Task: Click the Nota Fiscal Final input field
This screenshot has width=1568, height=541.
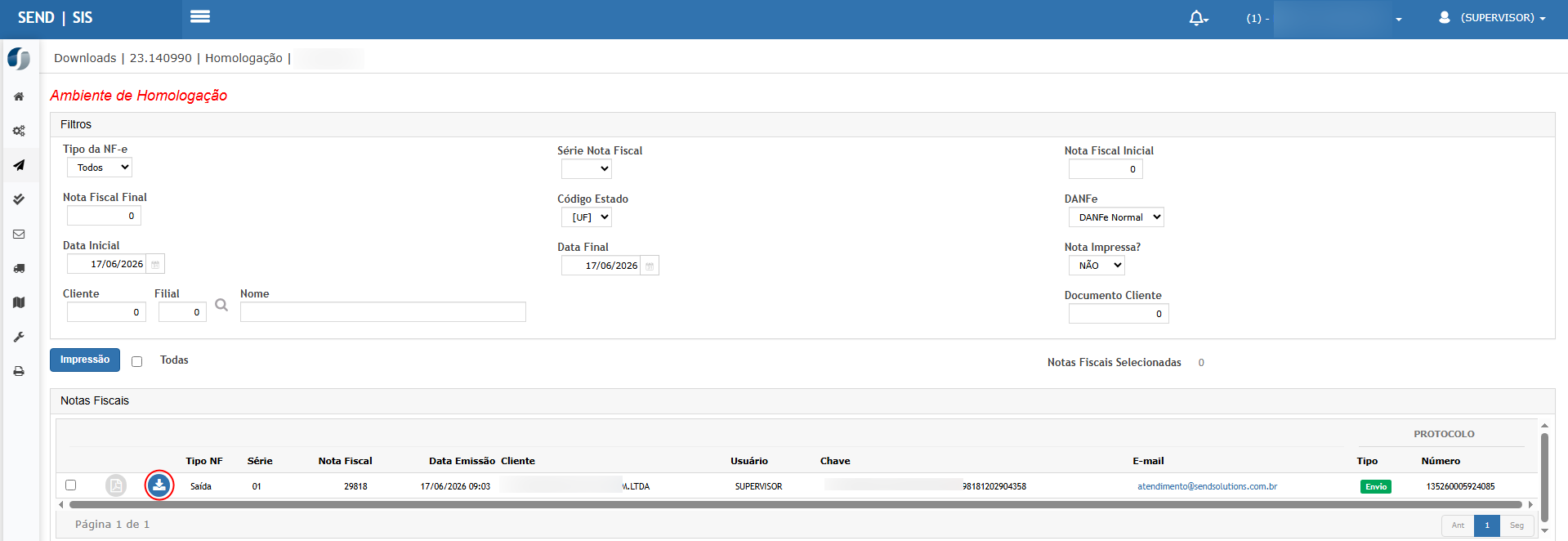Action: click(x=104, y=216)
